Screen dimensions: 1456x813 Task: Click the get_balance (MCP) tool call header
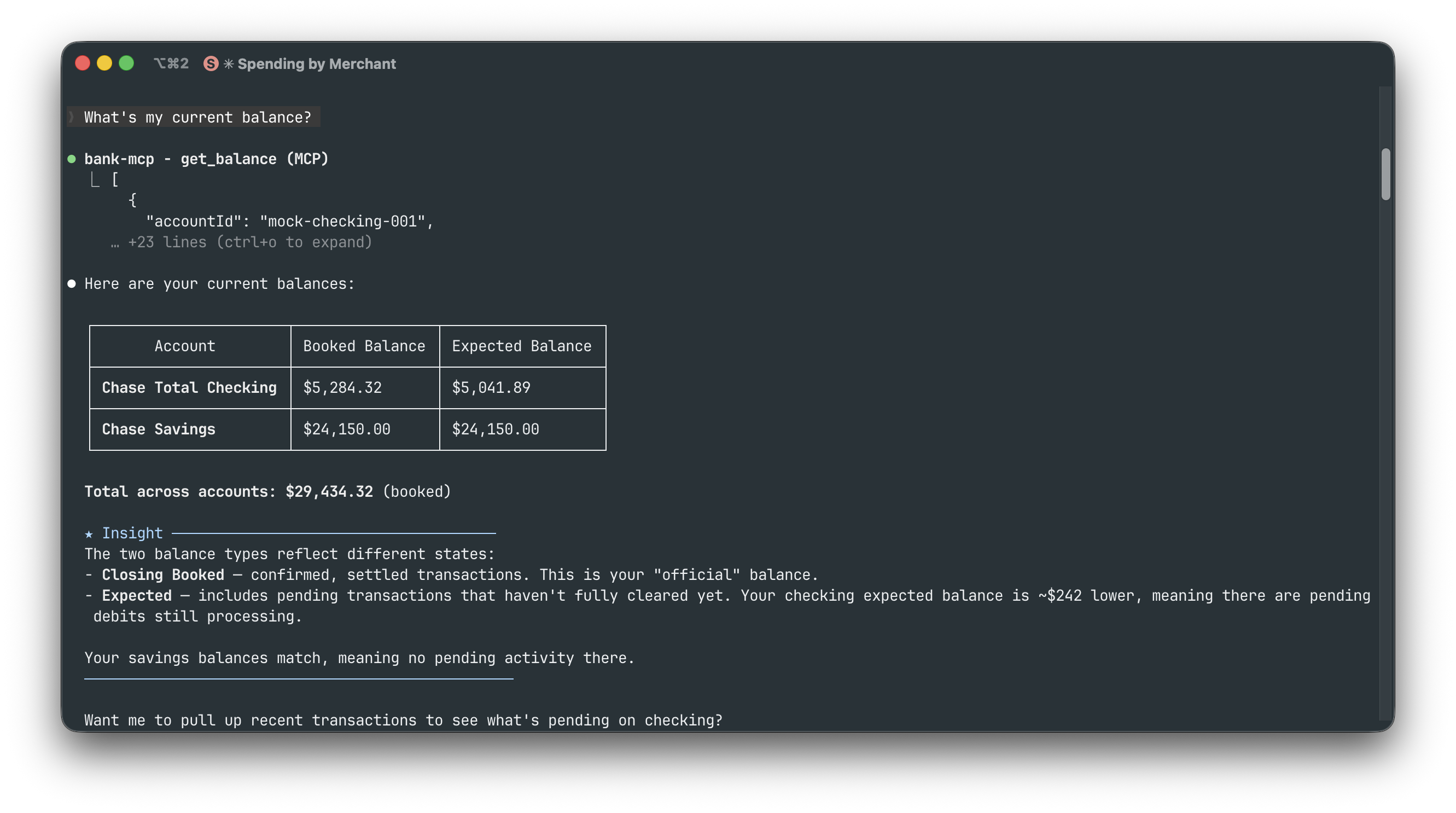[206, 159]
